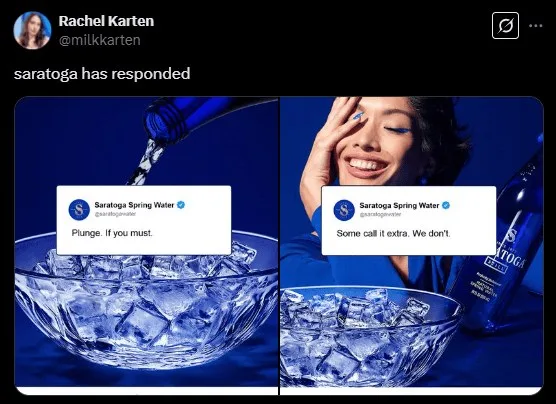Screen dimensions: 556x404
Task: Open the Grok slash icon button
Action: tap(505, 26)
